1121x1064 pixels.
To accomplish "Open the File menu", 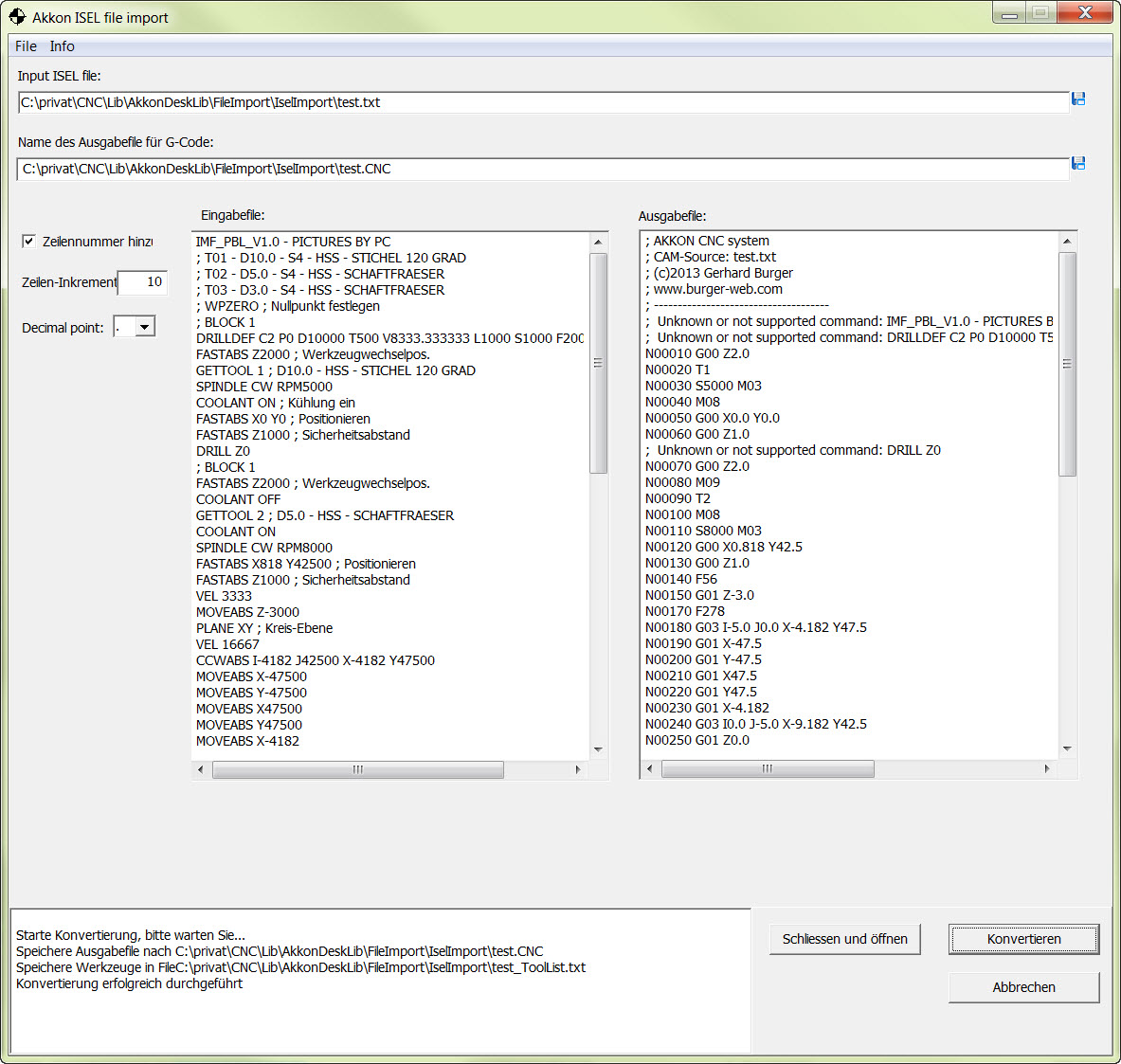I will 26,46.
